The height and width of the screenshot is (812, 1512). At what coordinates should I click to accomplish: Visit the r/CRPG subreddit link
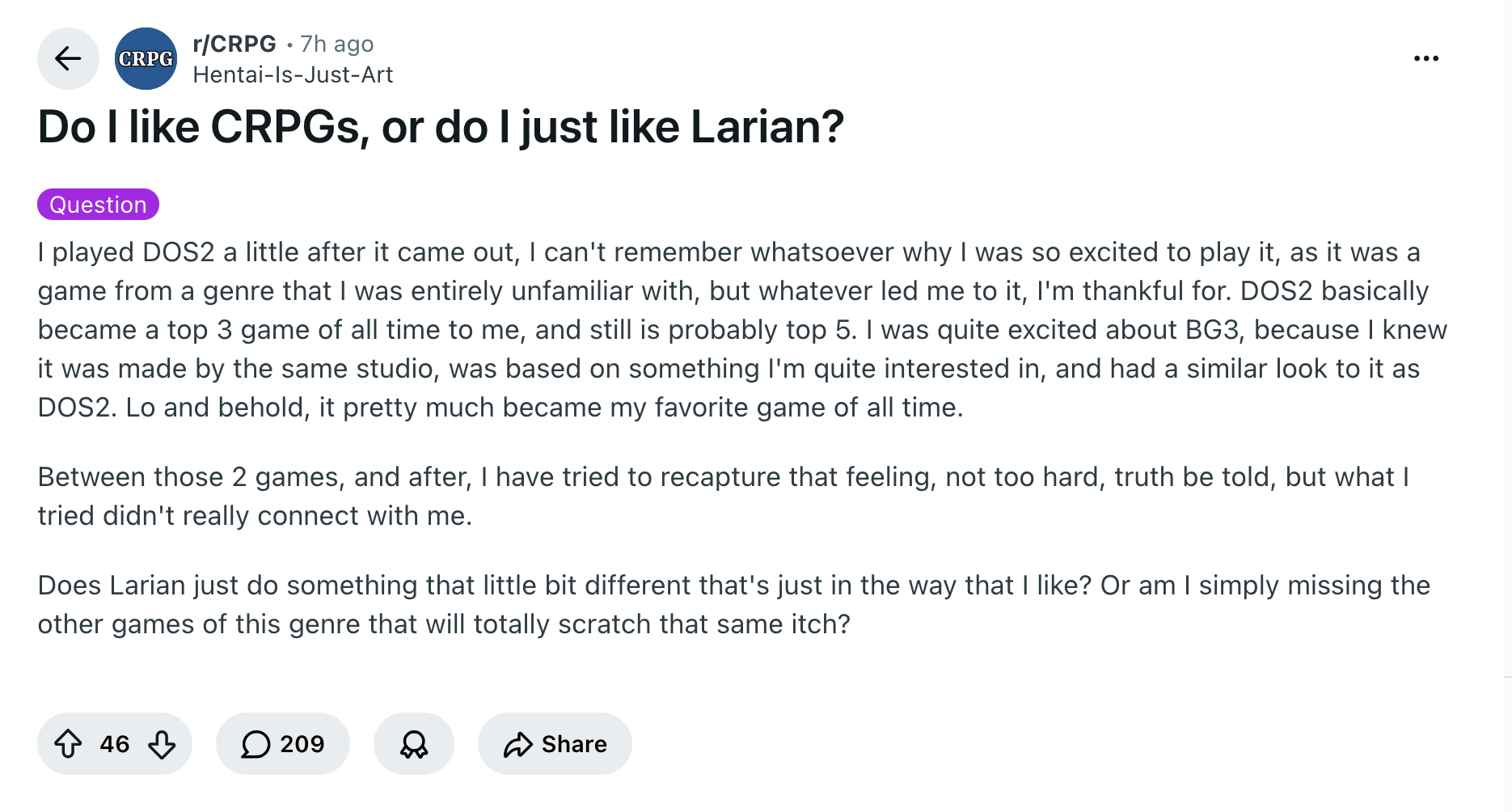pos(234,44)
